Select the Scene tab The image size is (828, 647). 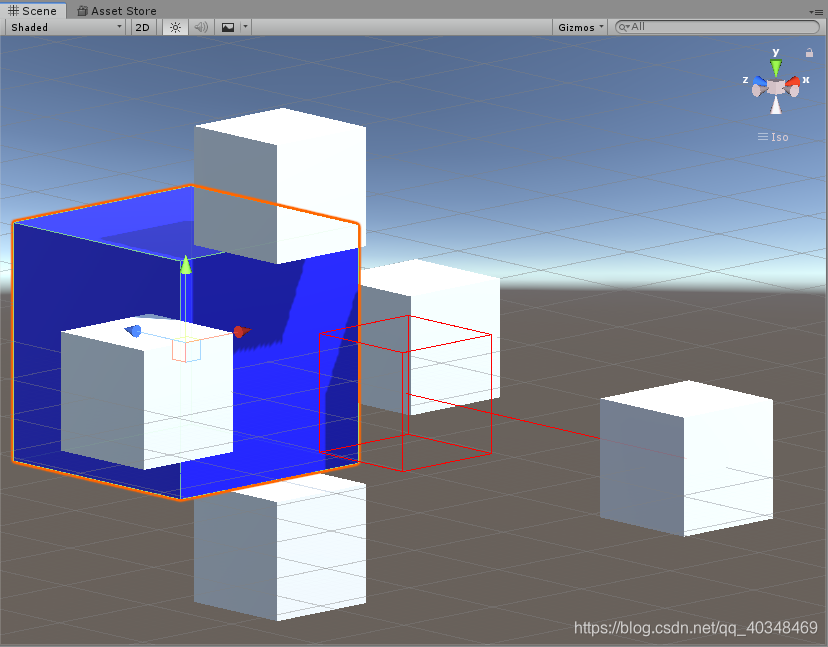point(34,11)
